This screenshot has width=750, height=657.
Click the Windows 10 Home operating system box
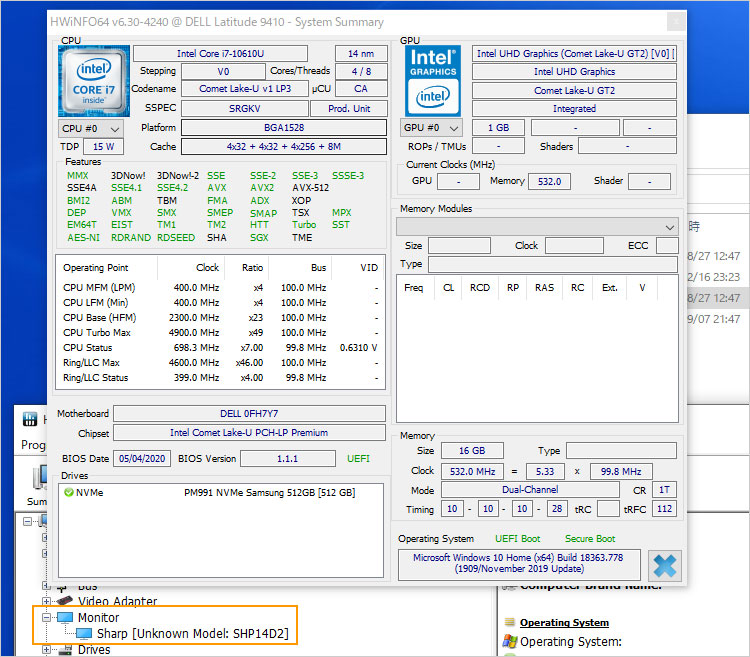tap(518, 563)
